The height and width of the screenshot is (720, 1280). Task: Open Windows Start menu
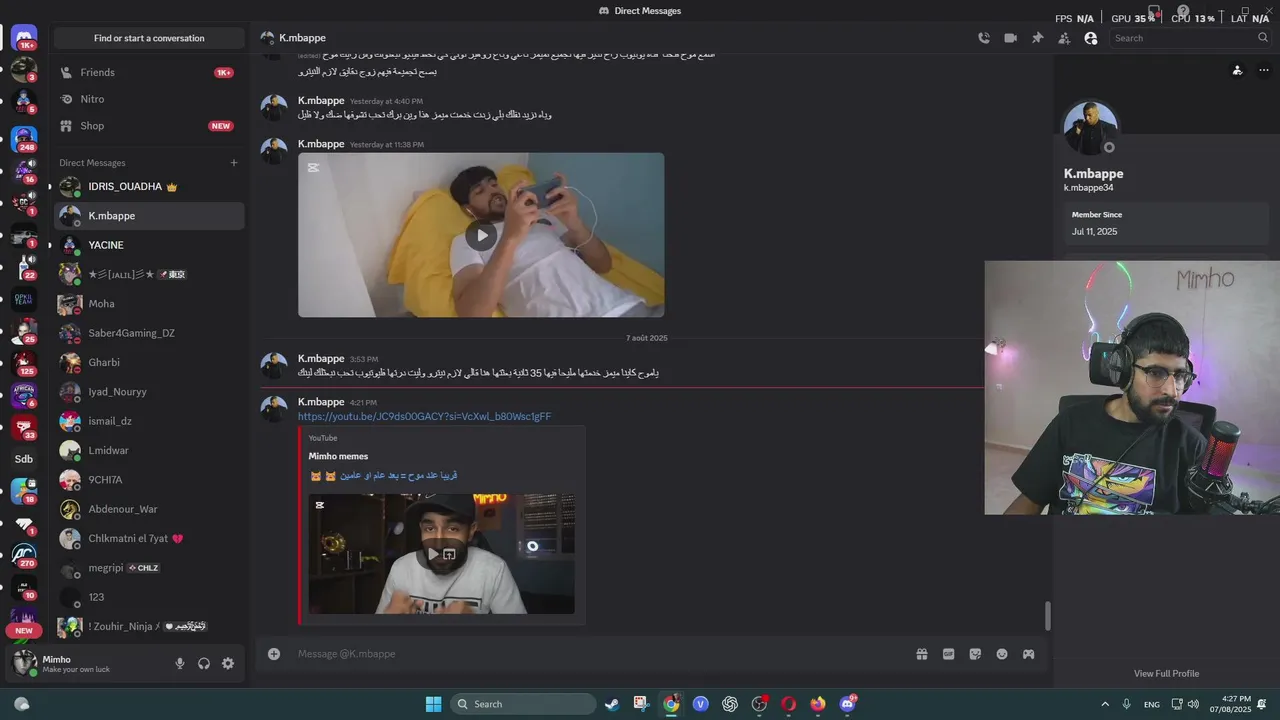(x=433, y=704)
